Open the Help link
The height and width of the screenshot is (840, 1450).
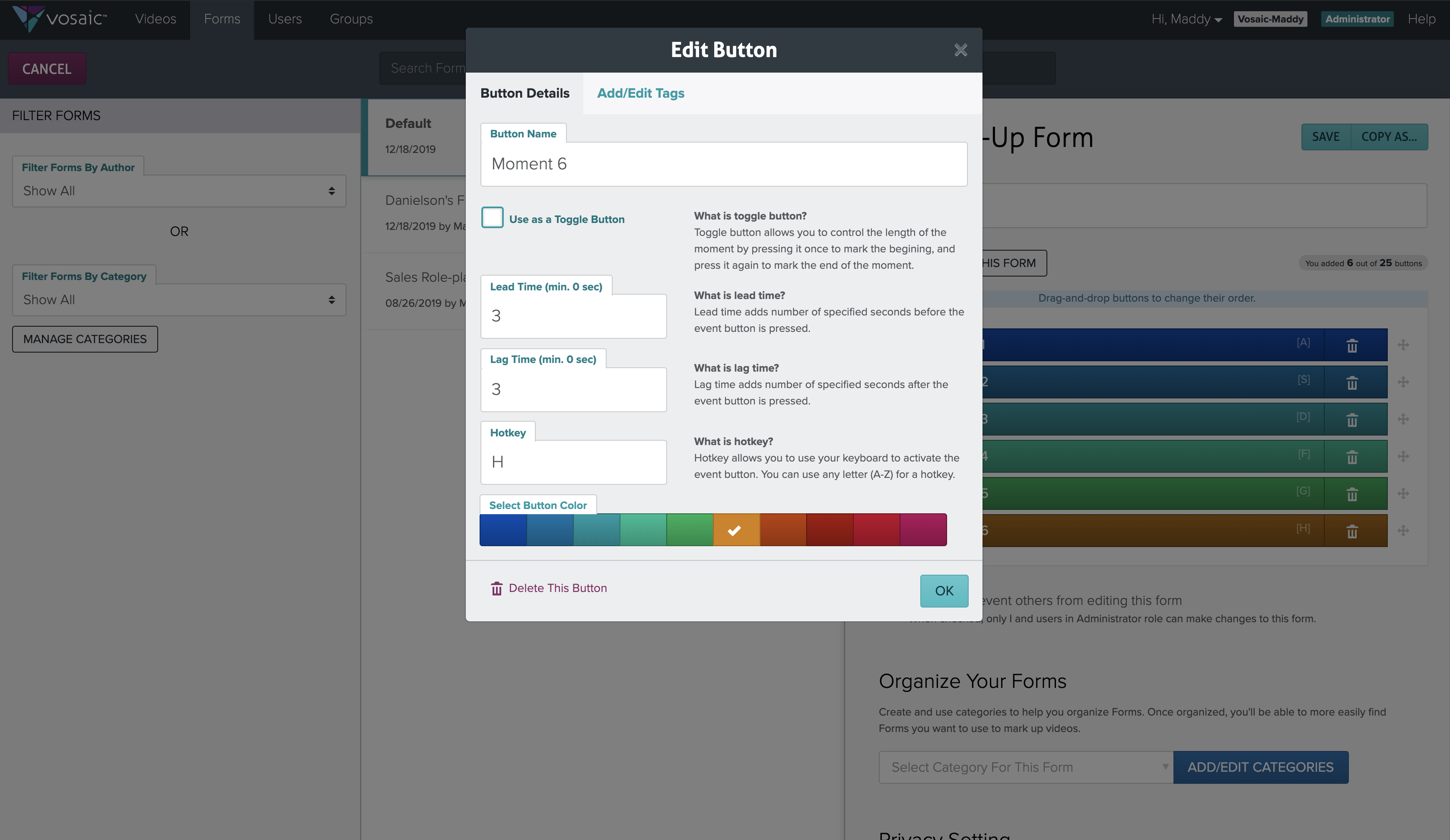pyautogui.click(x=1421, y=19)
